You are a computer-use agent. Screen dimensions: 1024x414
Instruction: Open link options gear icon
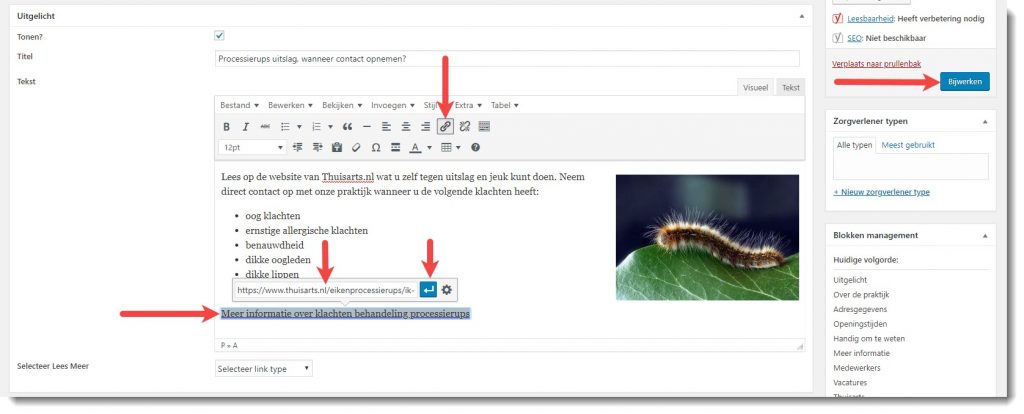click(447, 290)
